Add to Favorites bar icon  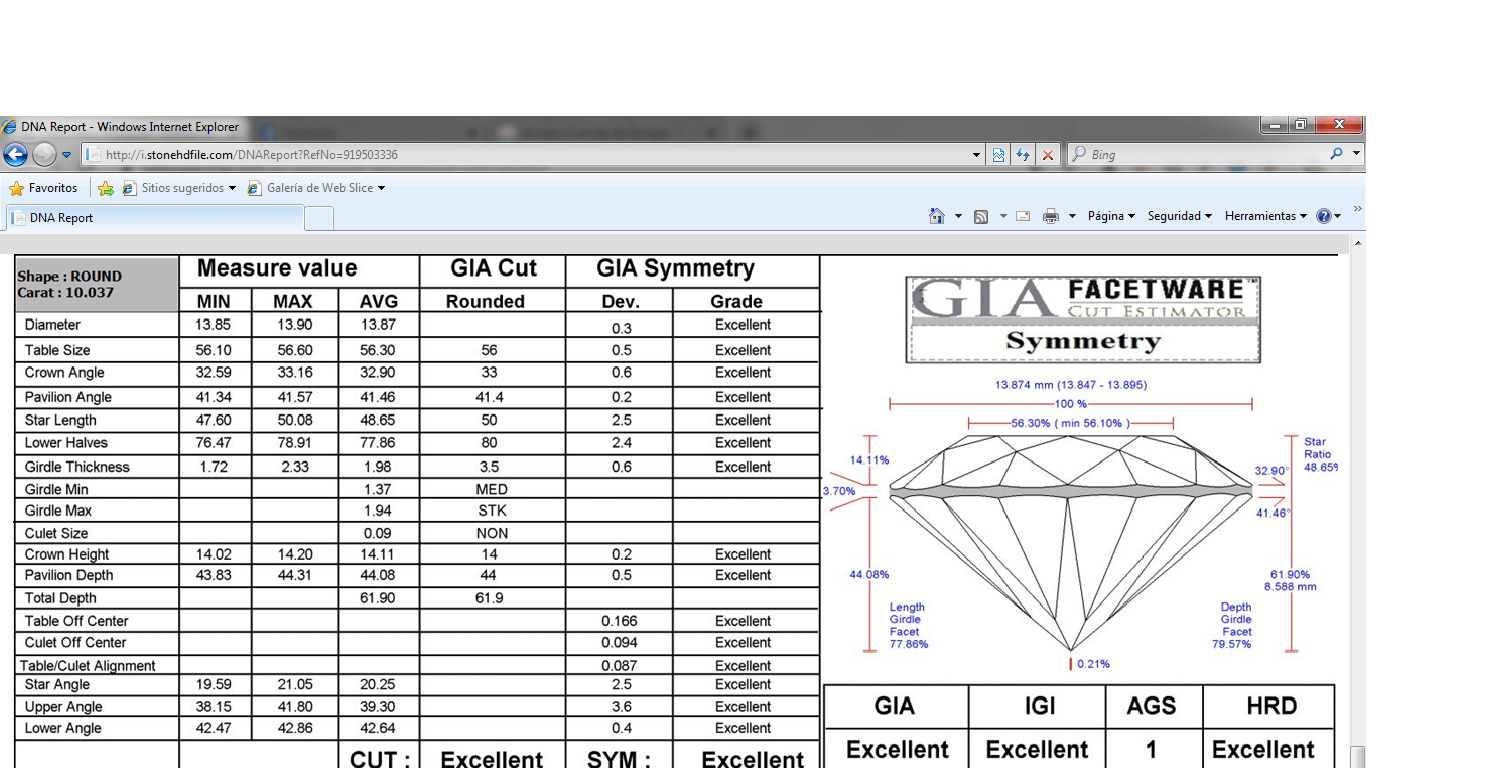106,188
